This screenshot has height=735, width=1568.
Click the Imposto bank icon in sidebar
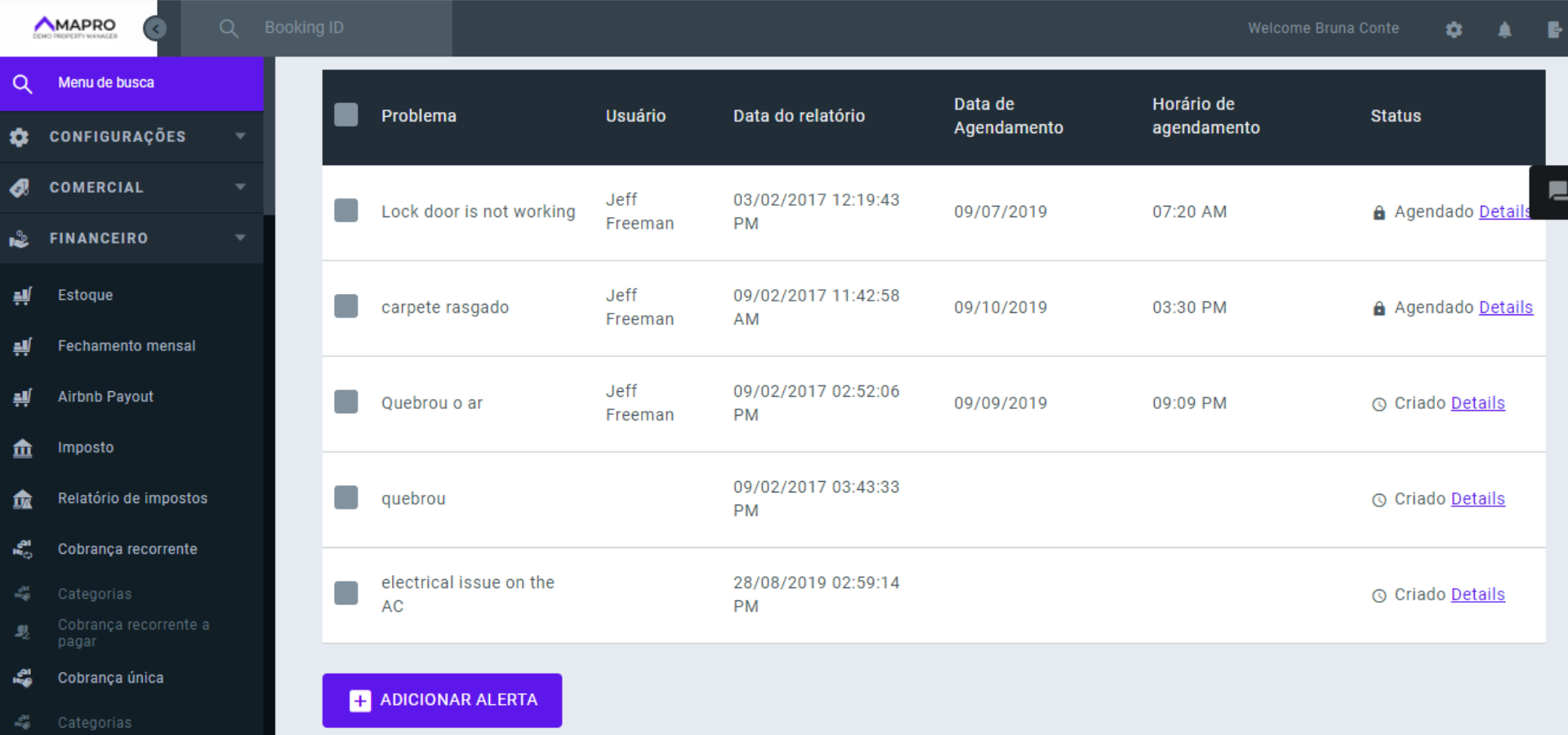[23, 448]
